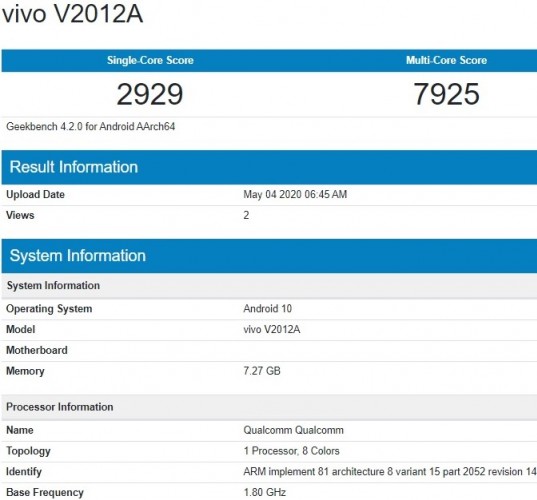Click the Model value vivo V2012A
This screenshot has width=537, height=500.
pos(272,329)
